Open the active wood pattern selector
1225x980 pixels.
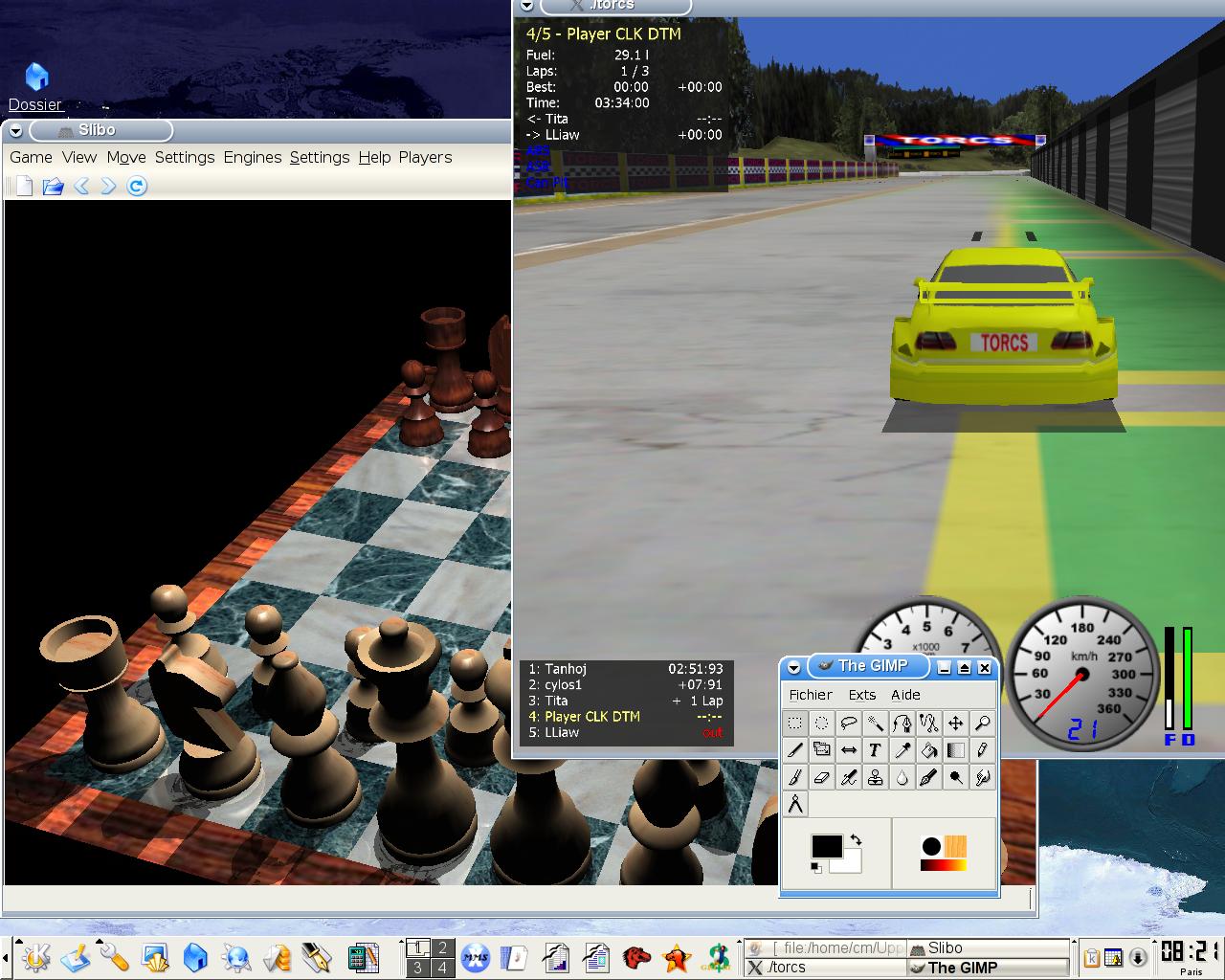click(955, 846)
